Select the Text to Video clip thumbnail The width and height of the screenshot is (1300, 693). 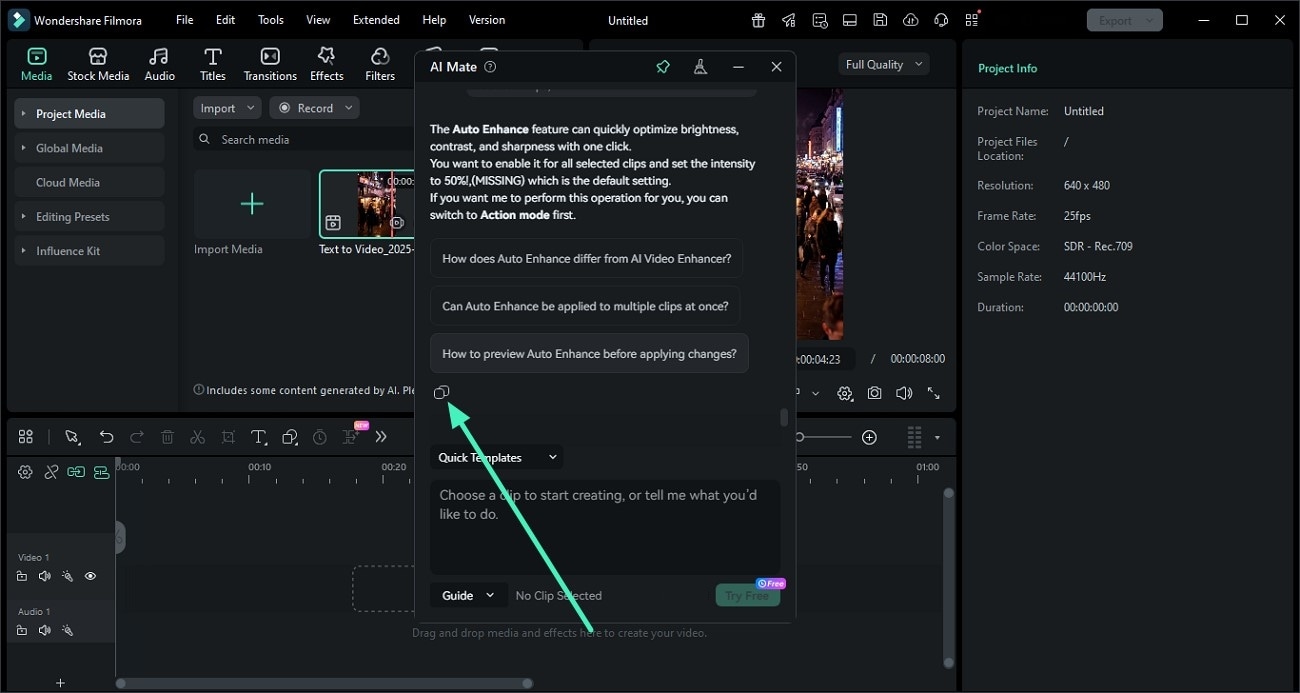click(x=367, y=204)
